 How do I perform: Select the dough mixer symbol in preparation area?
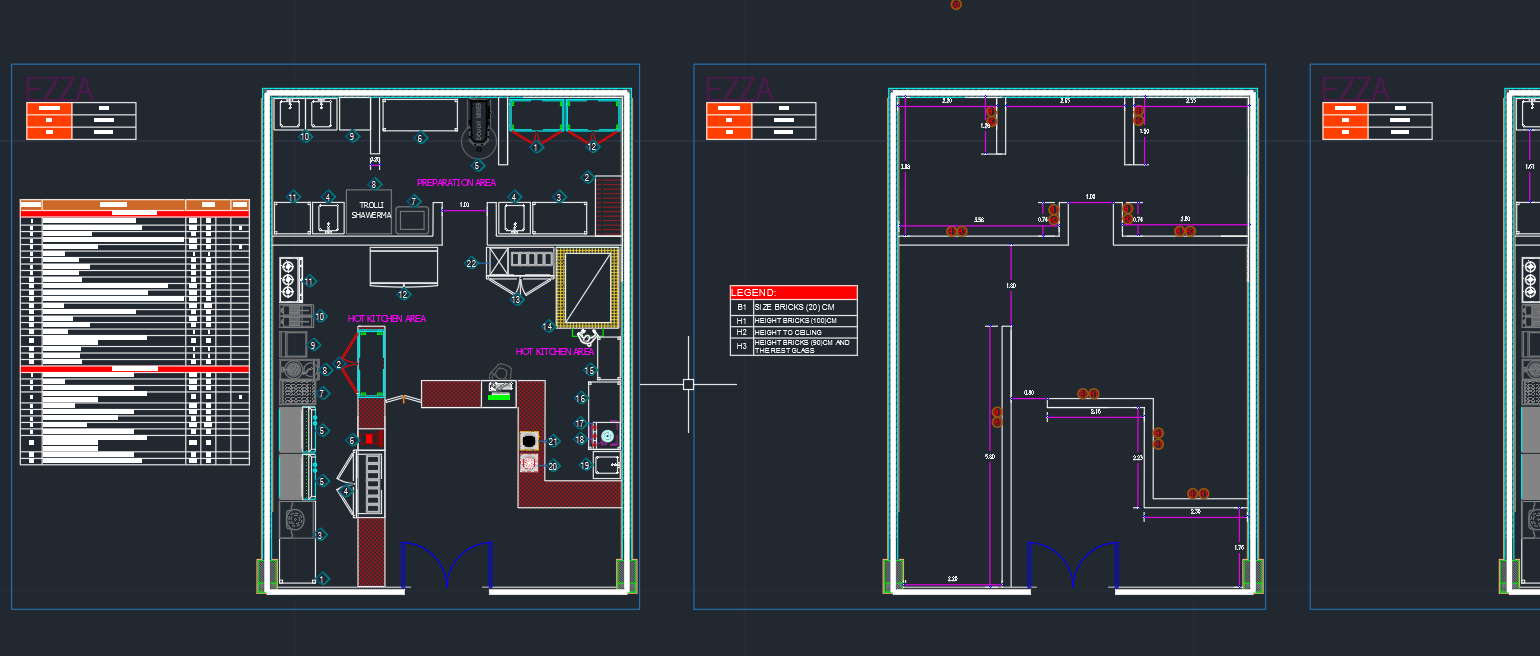click(x=477, y=129)
